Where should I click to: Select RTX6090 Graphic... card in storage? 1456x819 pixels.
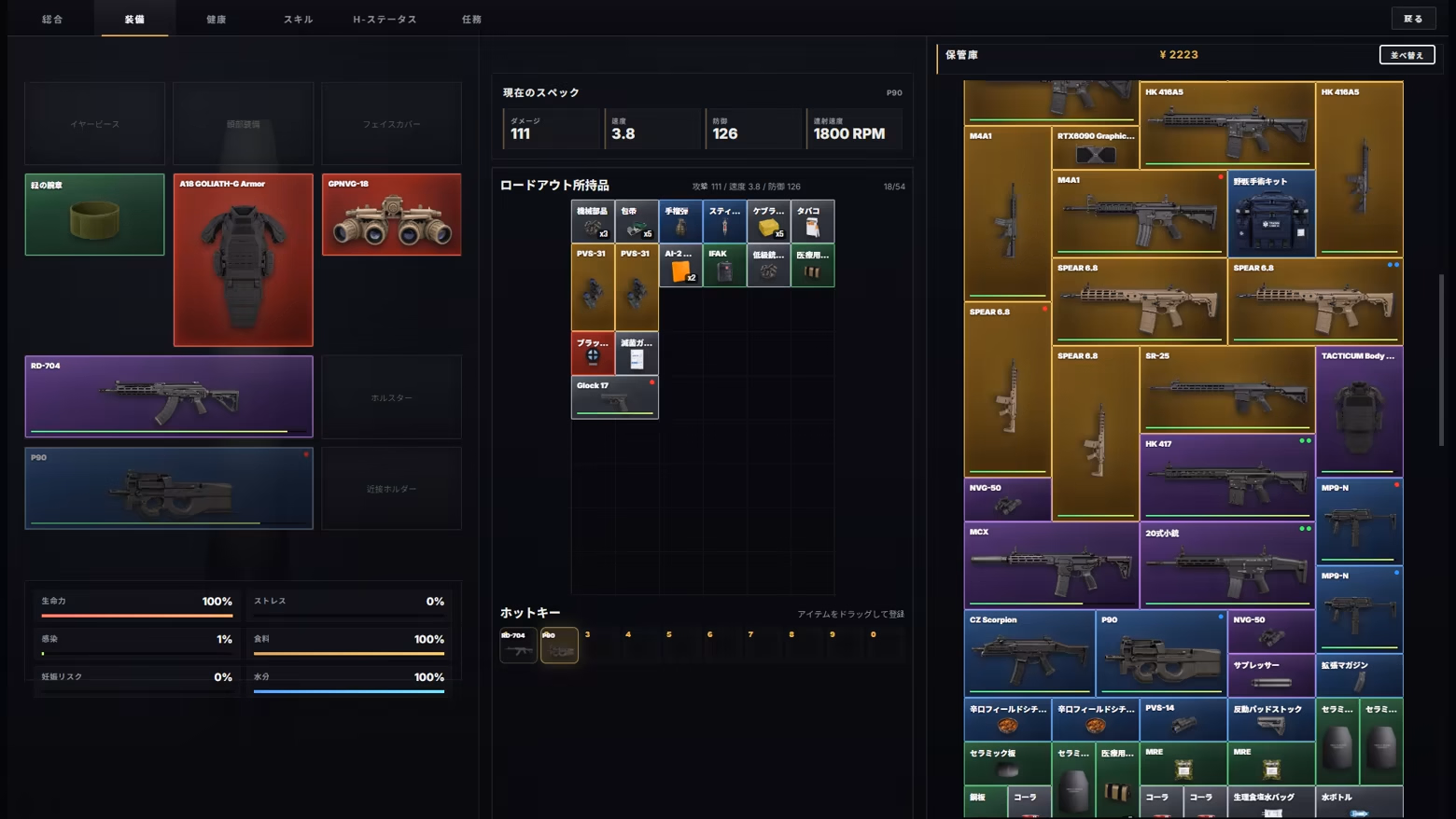[x=1096, y=147]
